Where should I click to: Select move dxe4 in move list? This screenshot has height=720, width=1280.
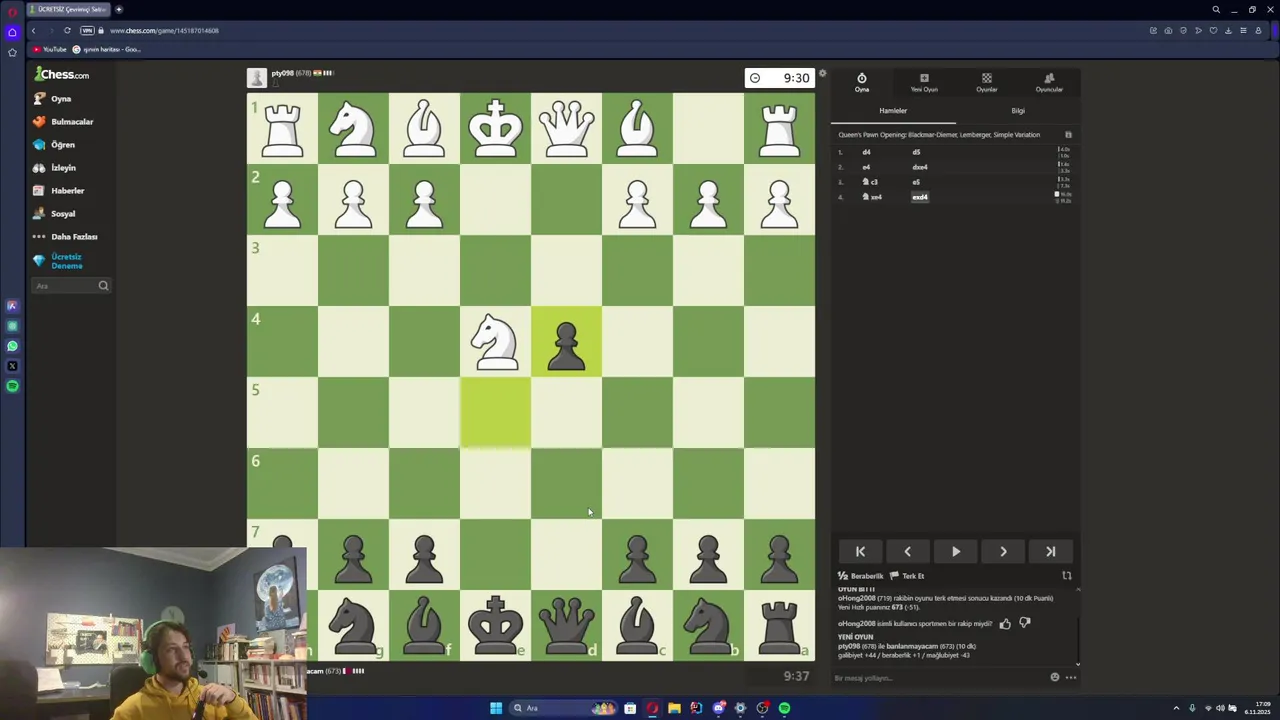920,167
